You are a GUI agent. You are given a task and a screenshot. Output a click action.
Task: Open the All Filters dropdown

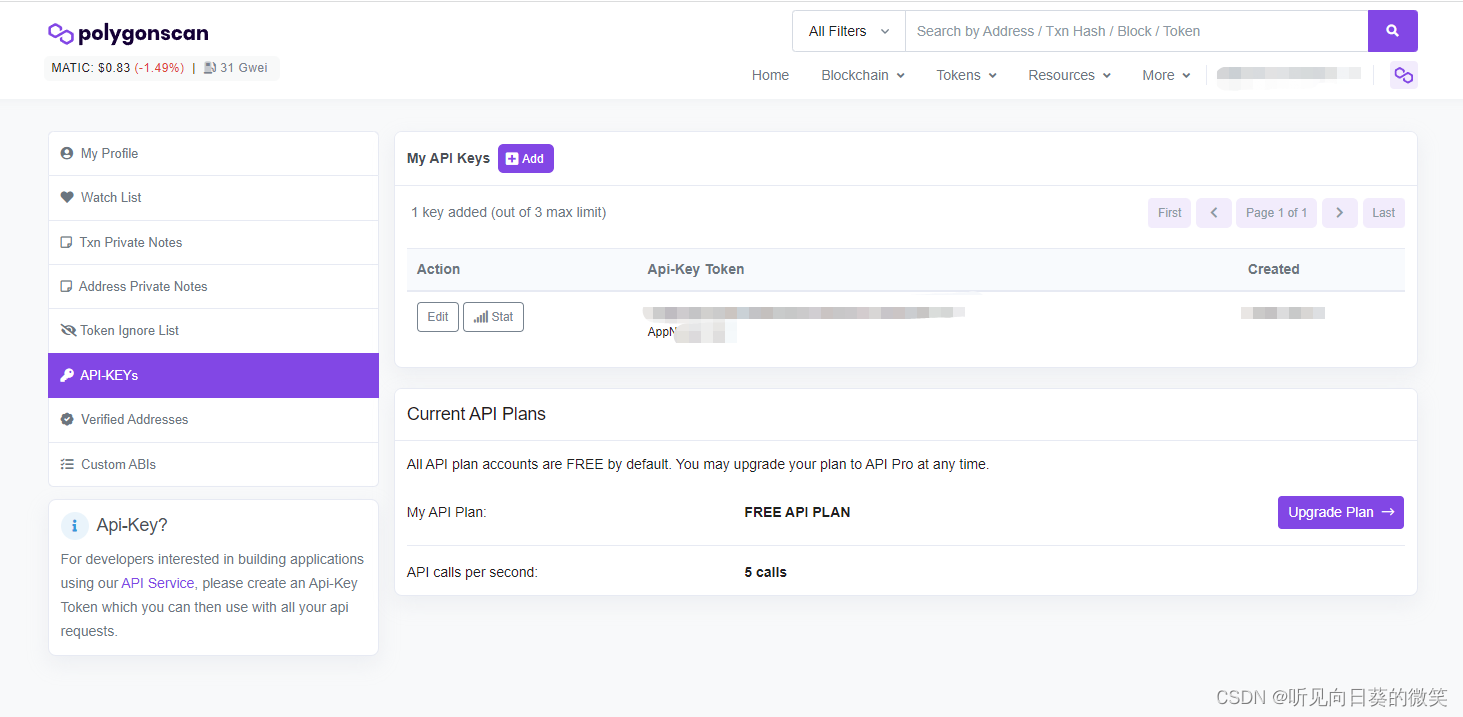click(x=849, y=31)
